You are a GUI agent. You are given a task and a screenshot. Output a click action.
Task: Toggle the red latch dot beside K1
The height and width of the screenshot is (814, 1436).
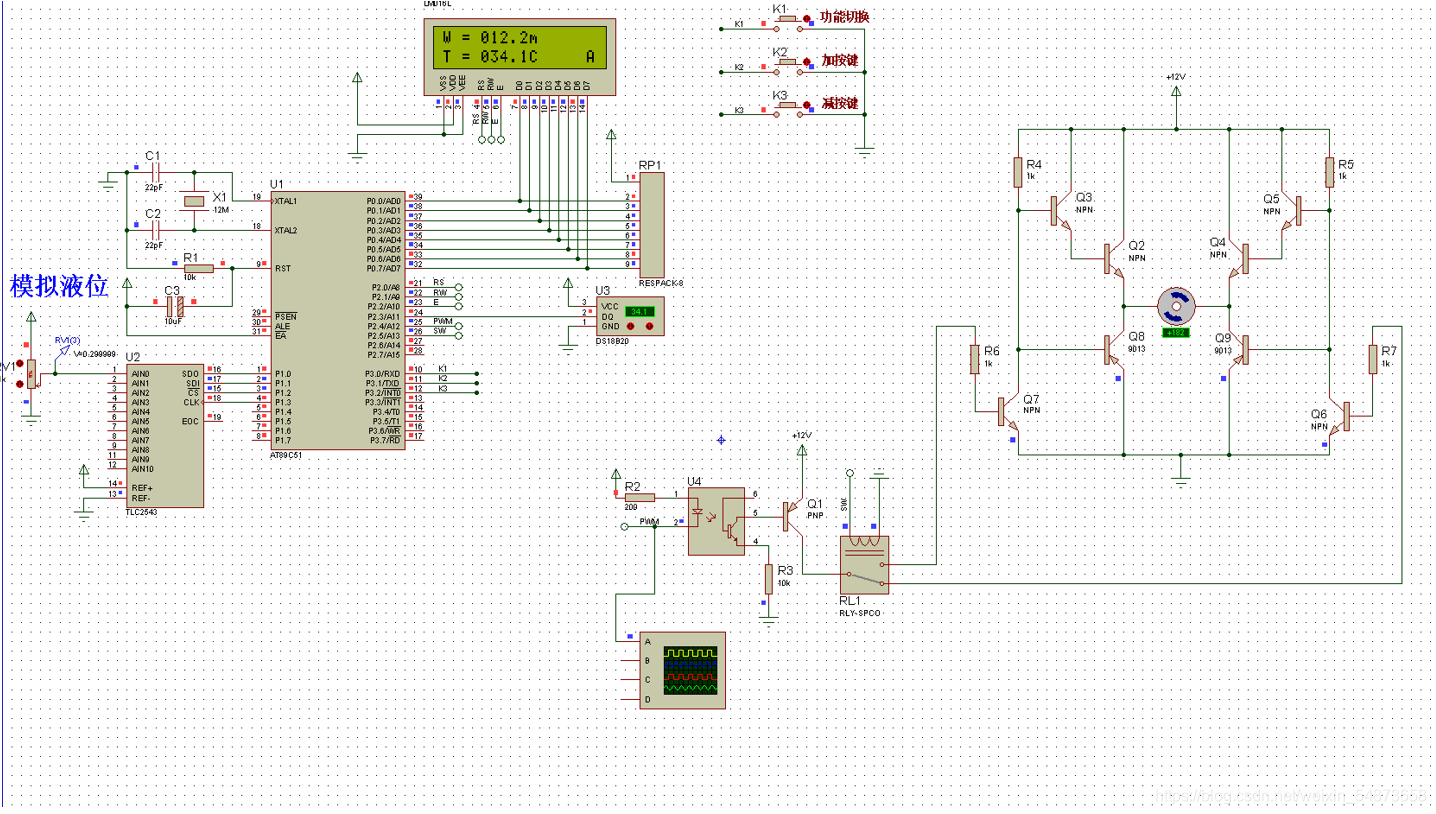point(807,18)
